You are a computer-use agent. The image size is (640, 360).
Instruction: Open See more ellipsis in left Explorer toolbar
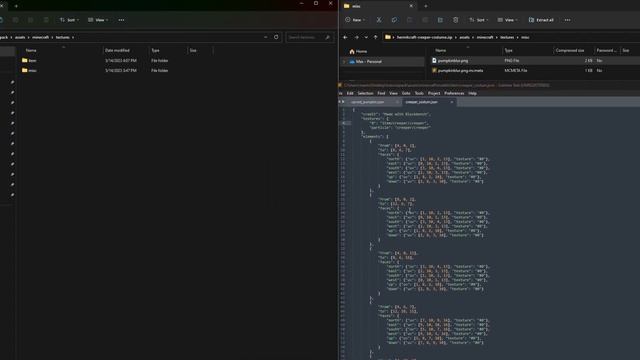[121, 20]
